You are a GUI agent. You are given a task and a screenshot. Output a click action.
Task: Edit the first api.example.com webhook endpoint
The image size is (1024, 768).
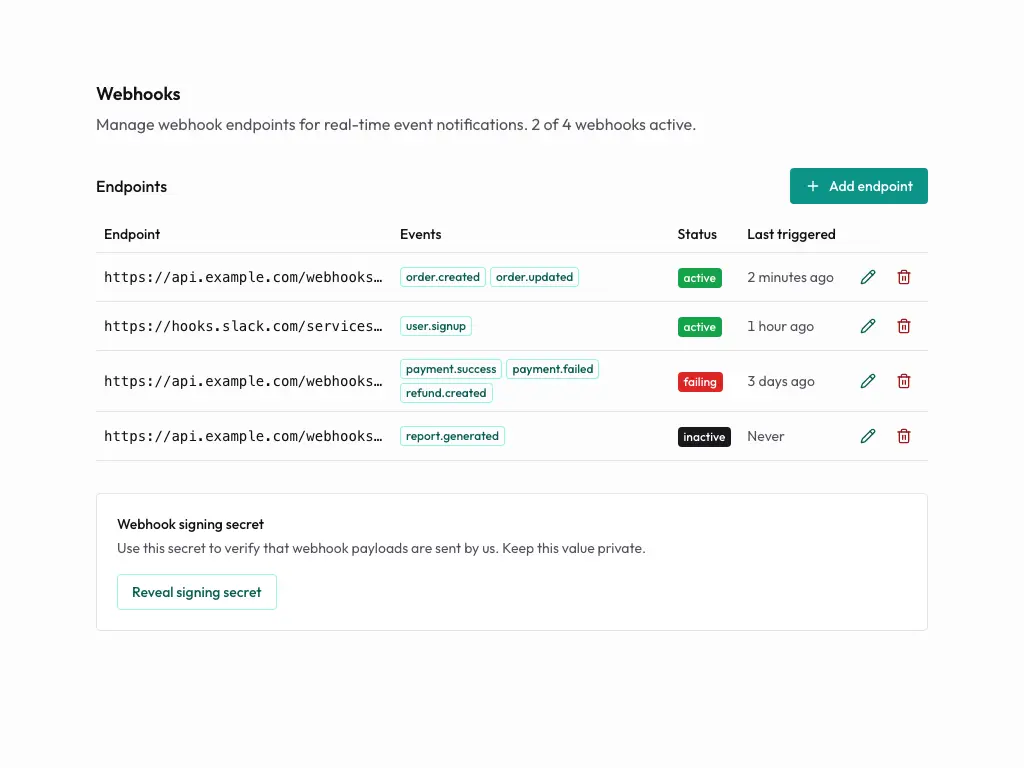click(x=867, y=277)
